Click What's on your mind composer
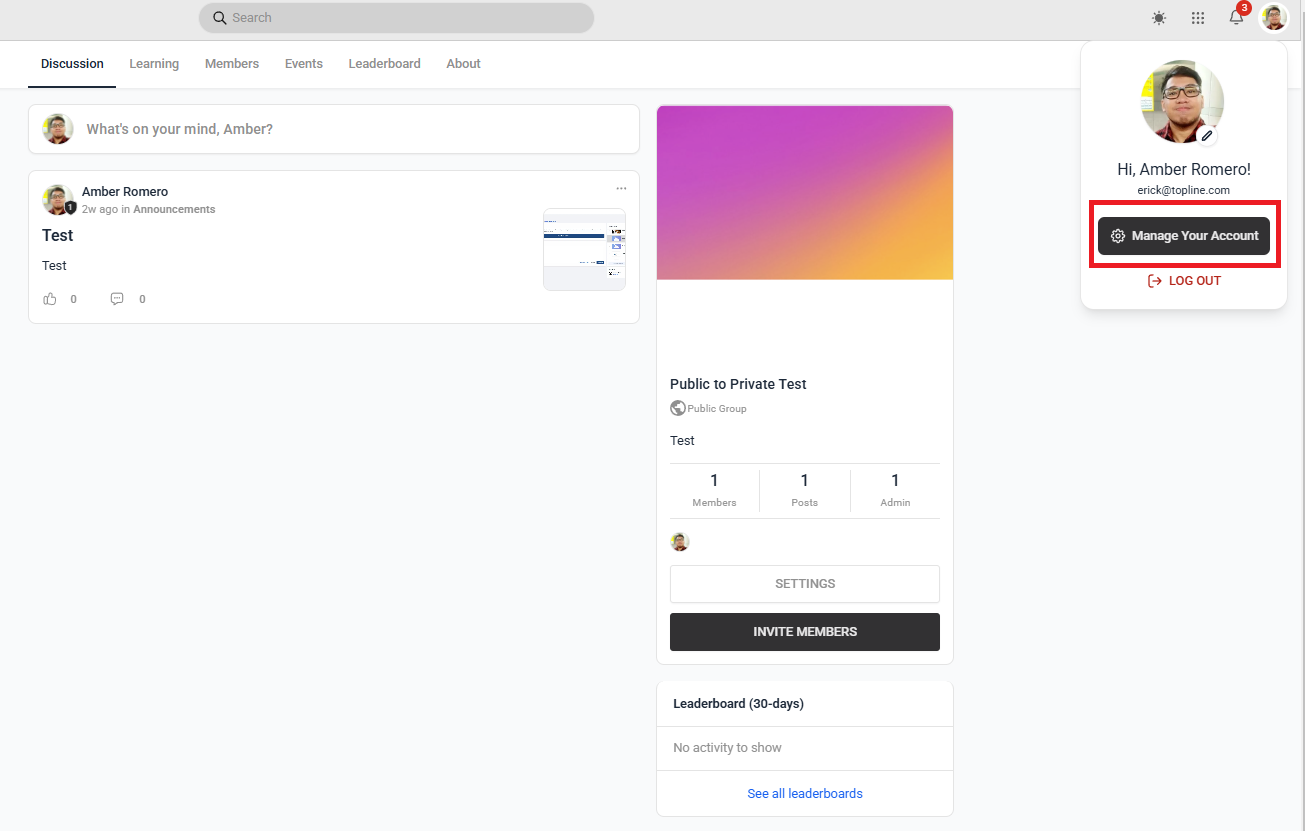Viewport: 1305px width, 831px height. (x=334, y=129)
